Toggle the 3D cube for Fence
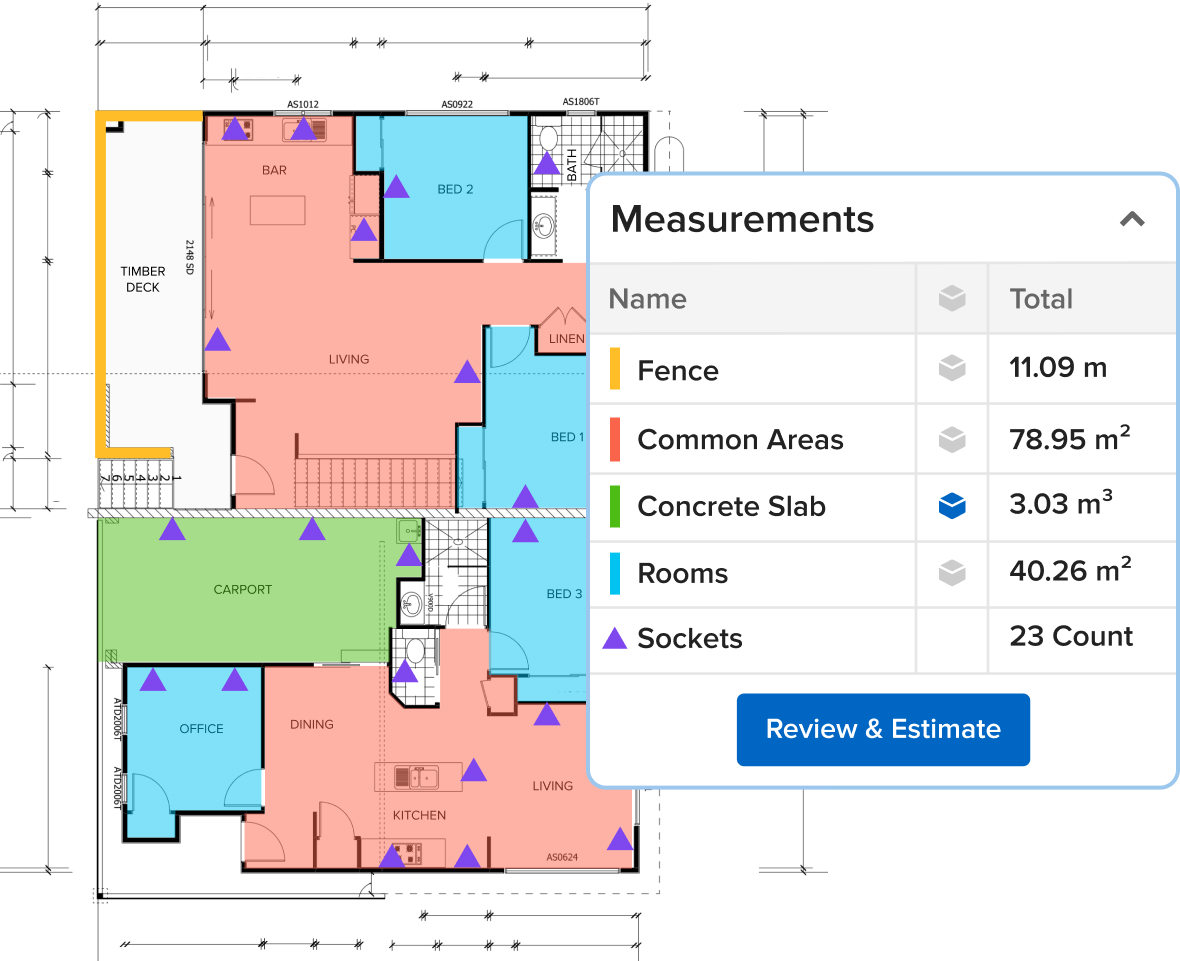 pyautogui.click(x=952, y=368)
